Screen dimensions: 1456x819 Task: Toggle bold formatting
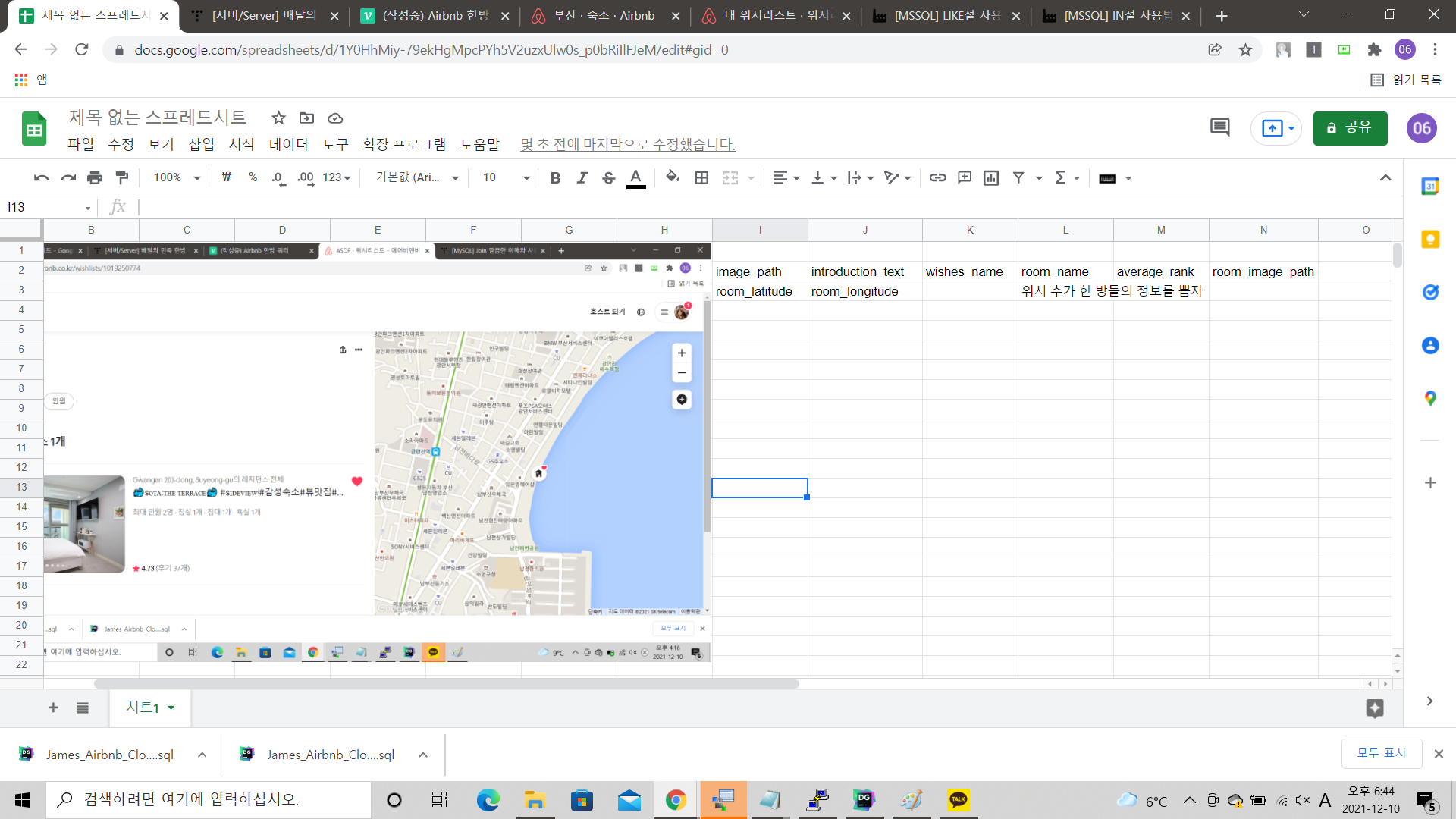pos(555,177)
